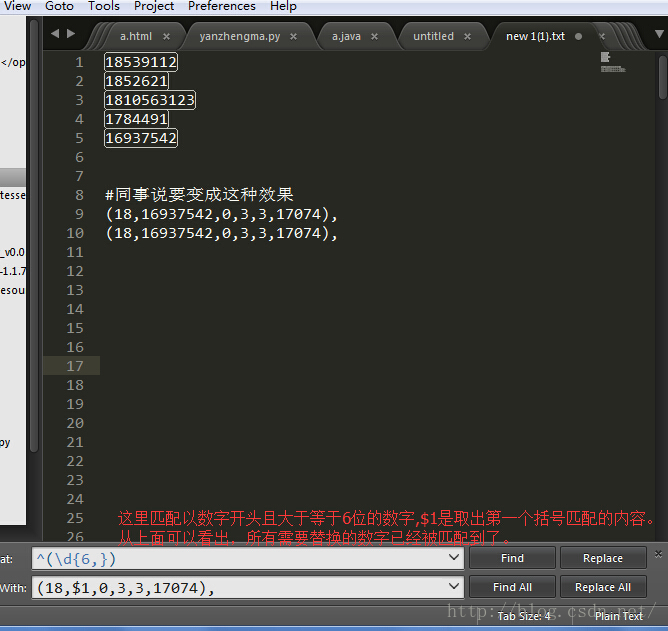The image size is (668, 631).
Task: Open the tab list dropdown arrow
Action: 659,34
